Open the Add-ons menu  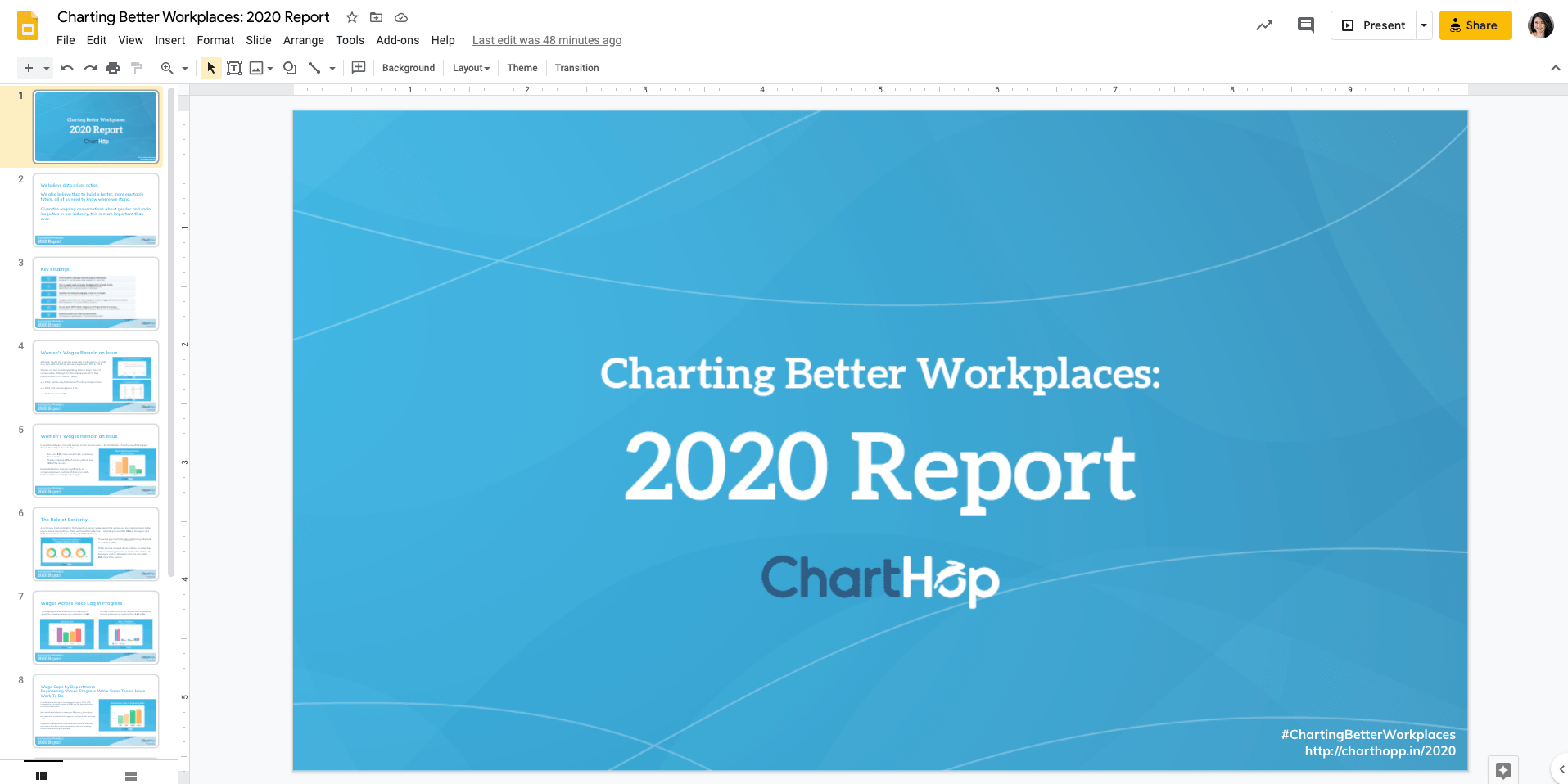pyautogui.click(x=397, y=40)
